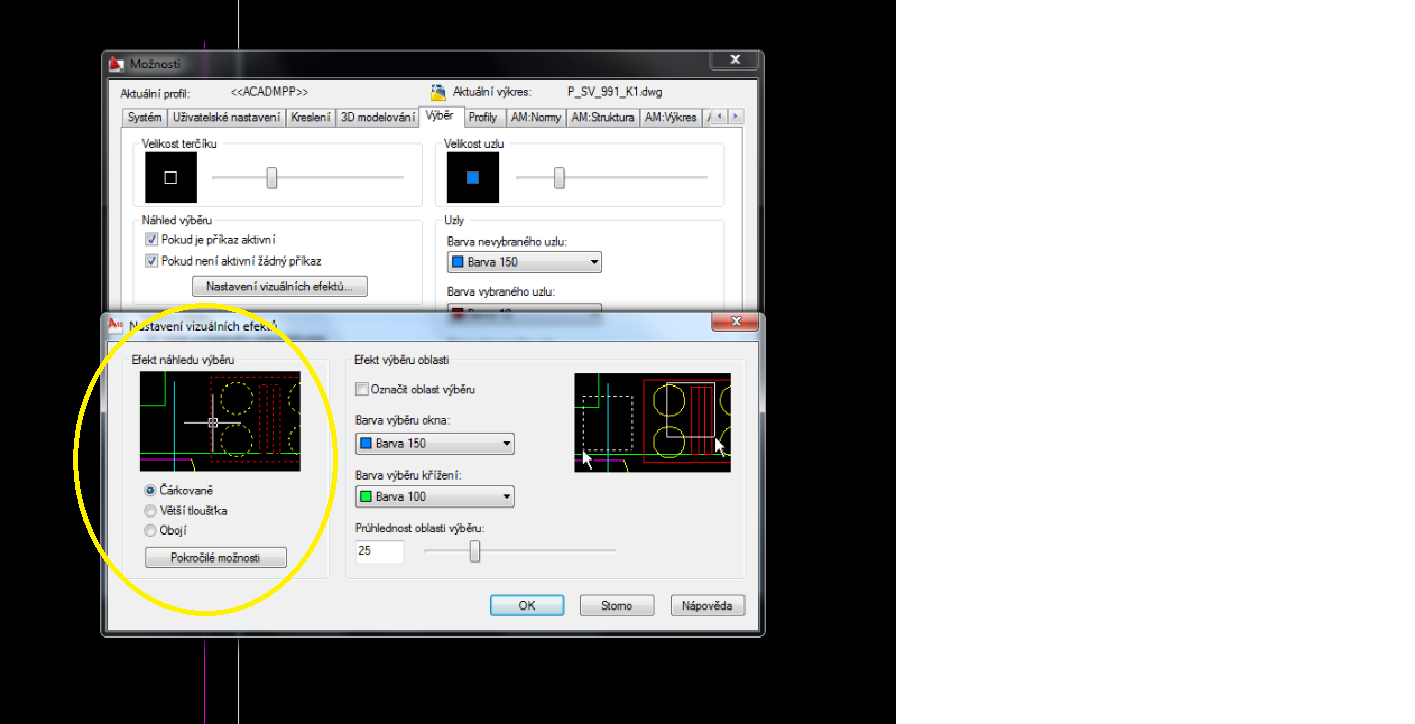Click the drawing file icon beside Aktuální výkres

coord(437,92)
